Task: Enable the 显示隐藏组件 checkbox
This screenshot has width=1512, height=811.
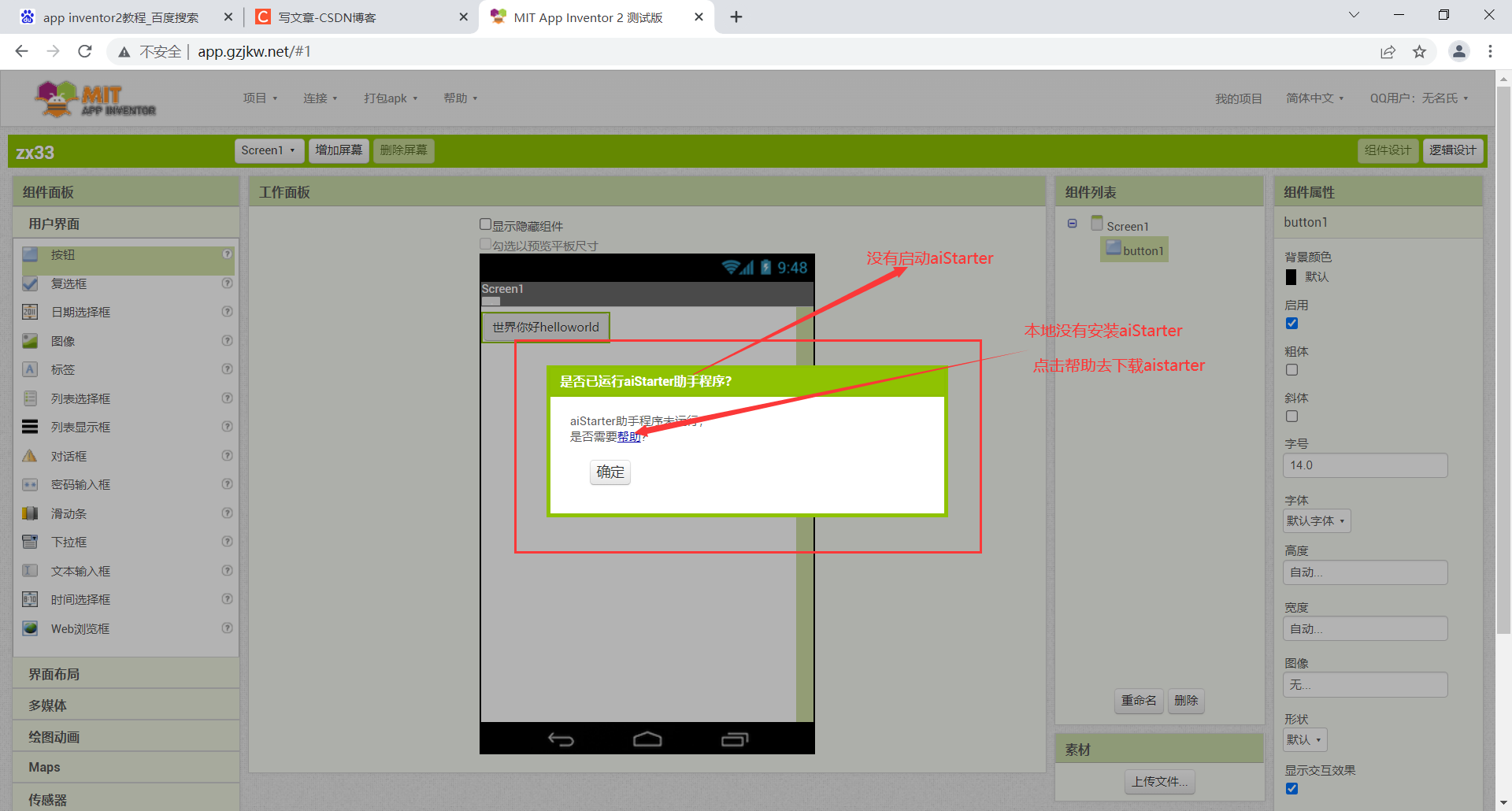Action: [486, 224]
